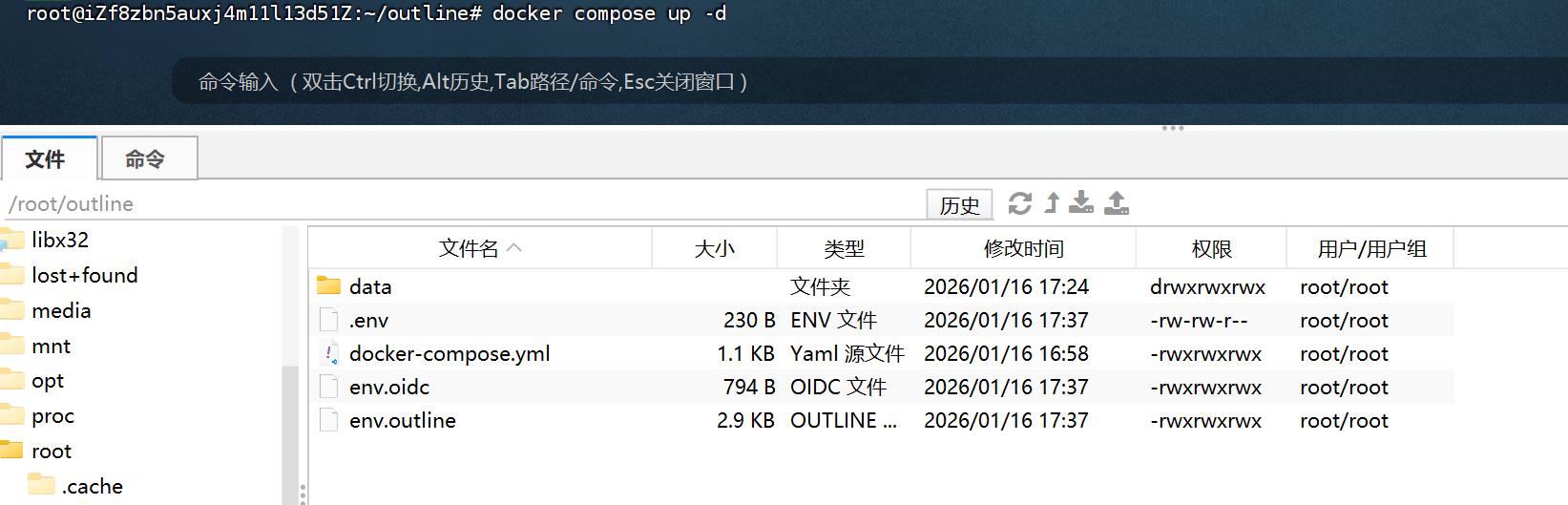Click 2026/01/16 17:24 modified time
This screenshot has height=505, width=1568.
[1006, 286]
